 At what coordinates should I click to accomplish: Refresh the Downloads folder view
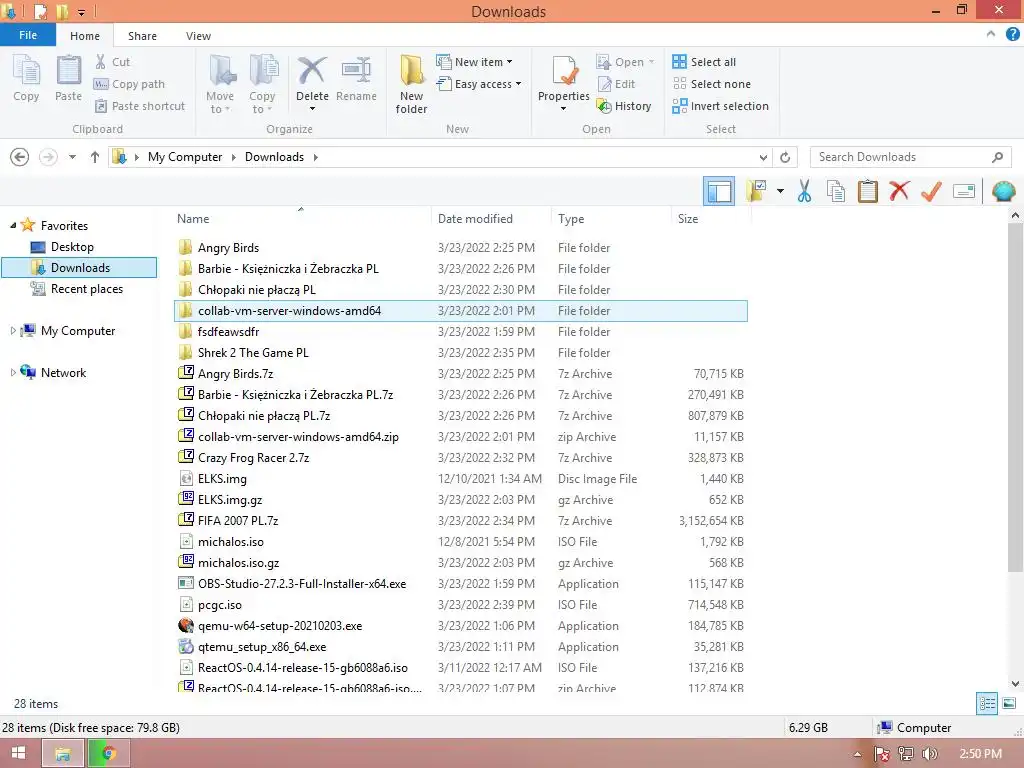[785, 157]
